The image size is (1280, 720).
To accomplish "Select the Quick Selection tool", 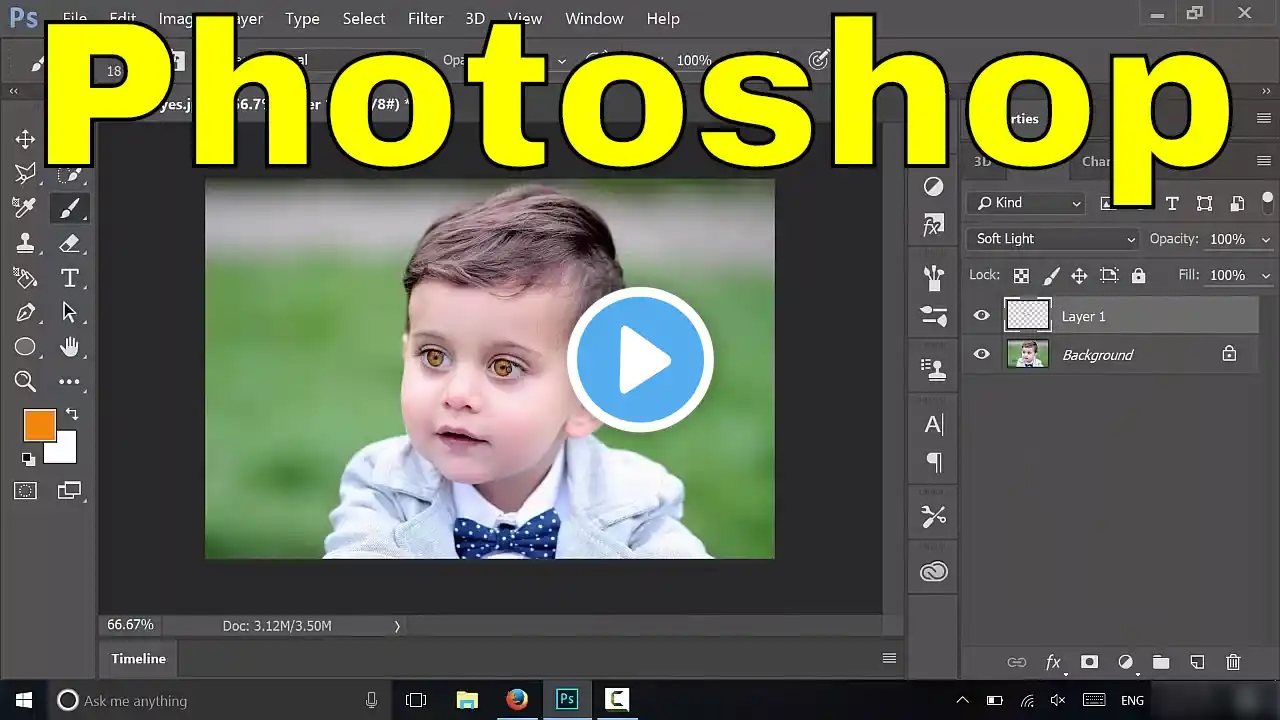I will (69, 174).
